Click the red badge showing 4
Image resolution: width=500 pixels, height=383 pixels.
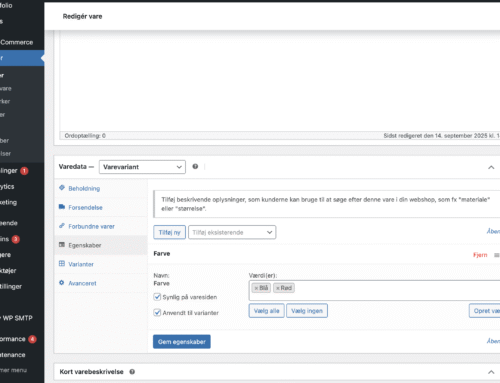(32, 339)
